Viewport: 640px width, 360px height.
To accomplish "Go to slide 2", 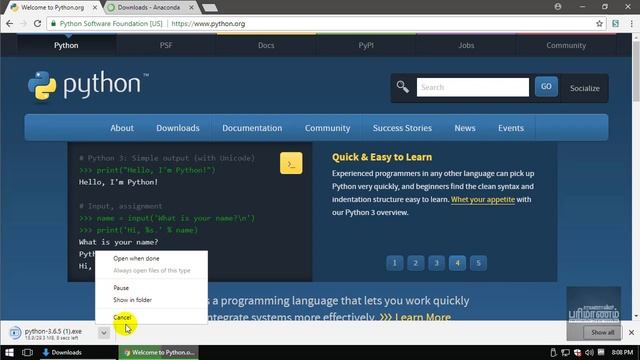I will [416, 263].
